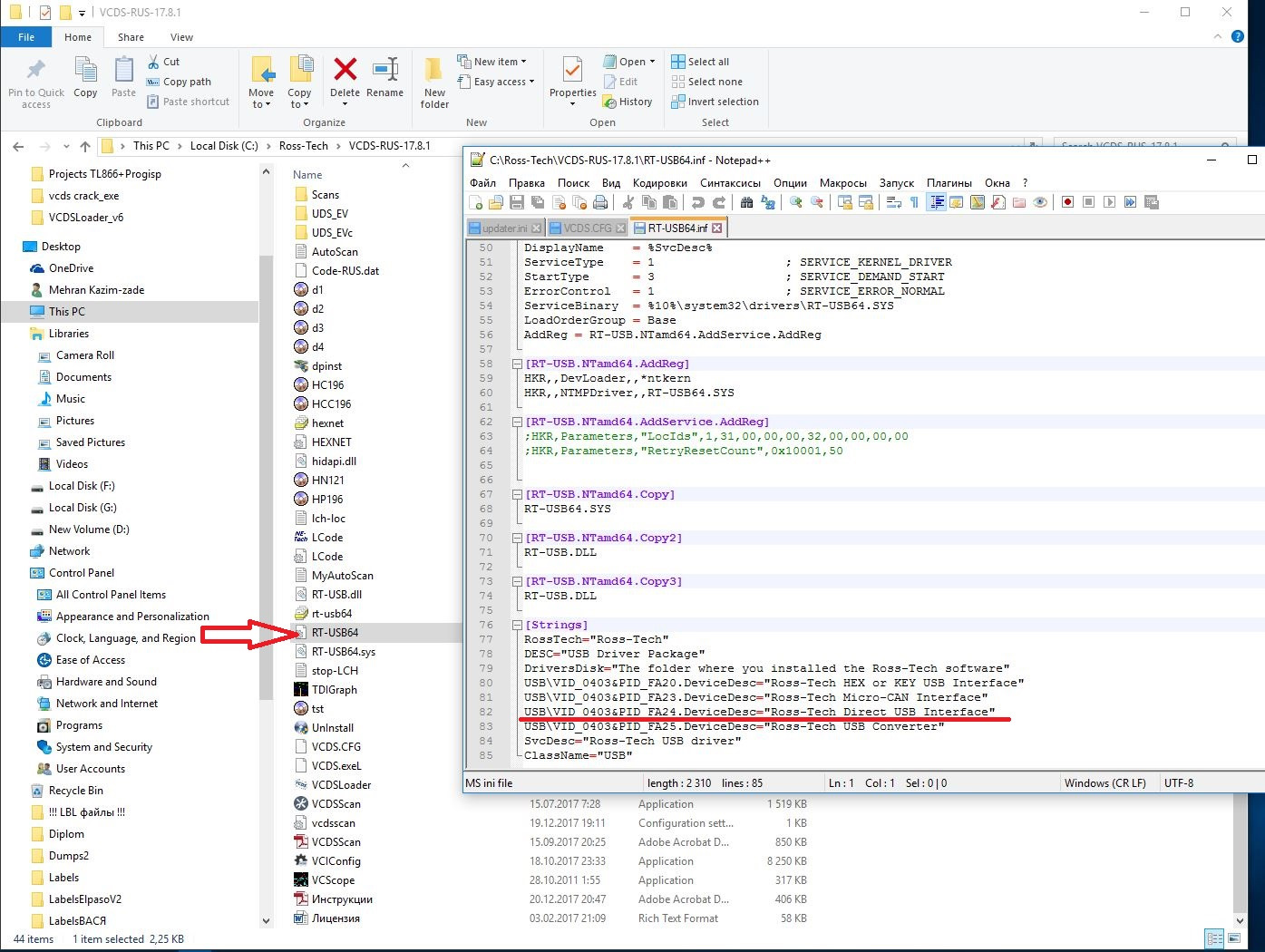
Task: Toggle file monitoring eye icon in Notepad++
Action: (x=1040, y=202)
